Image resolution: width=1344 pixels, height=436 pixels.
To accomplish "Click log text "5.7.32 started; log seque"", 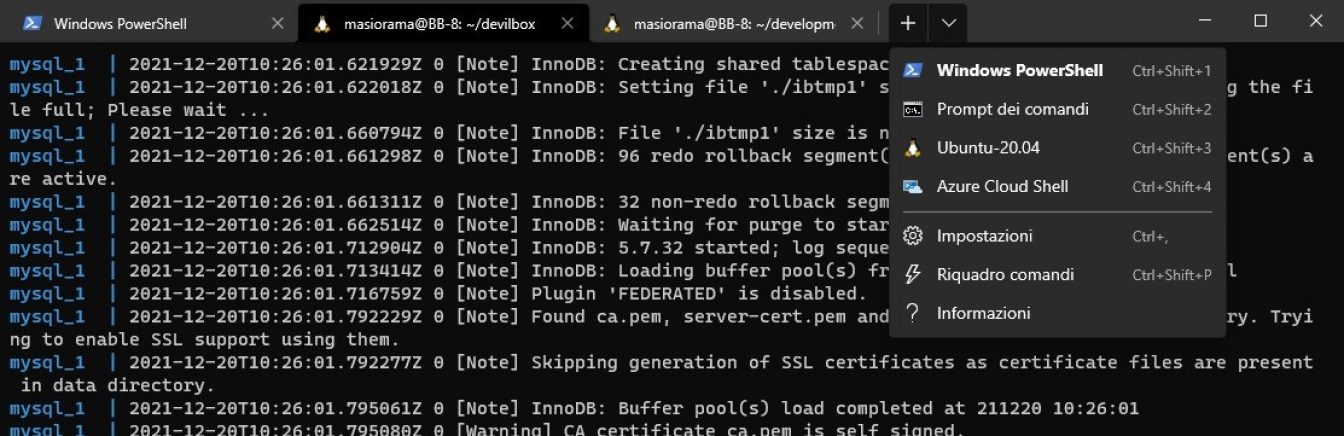I will (x=753, y=248).
